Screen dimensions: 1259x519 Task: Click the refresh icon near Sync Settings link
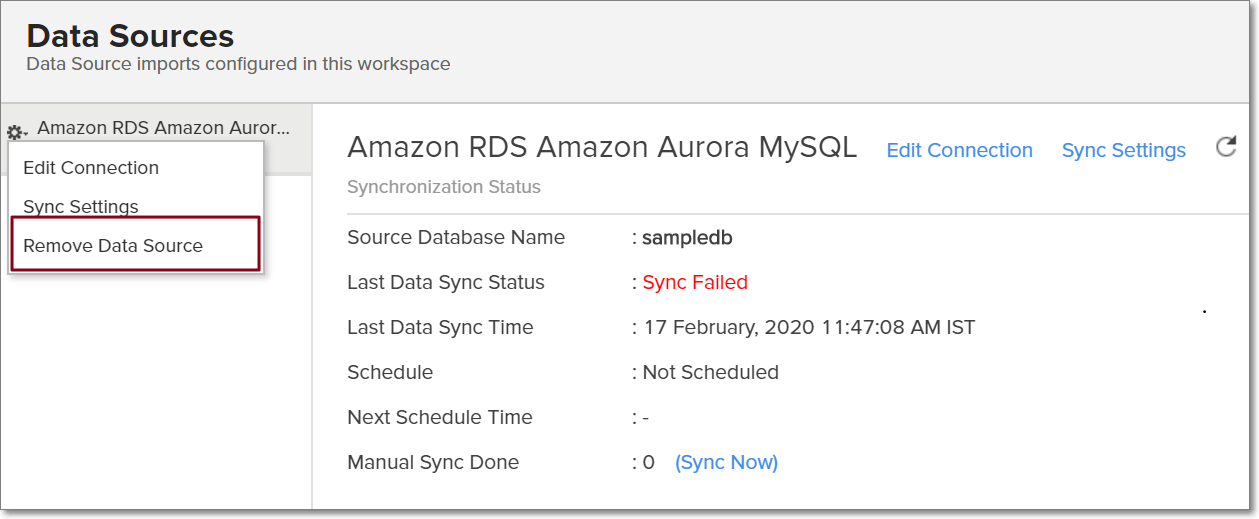[x=1226, y=148]
